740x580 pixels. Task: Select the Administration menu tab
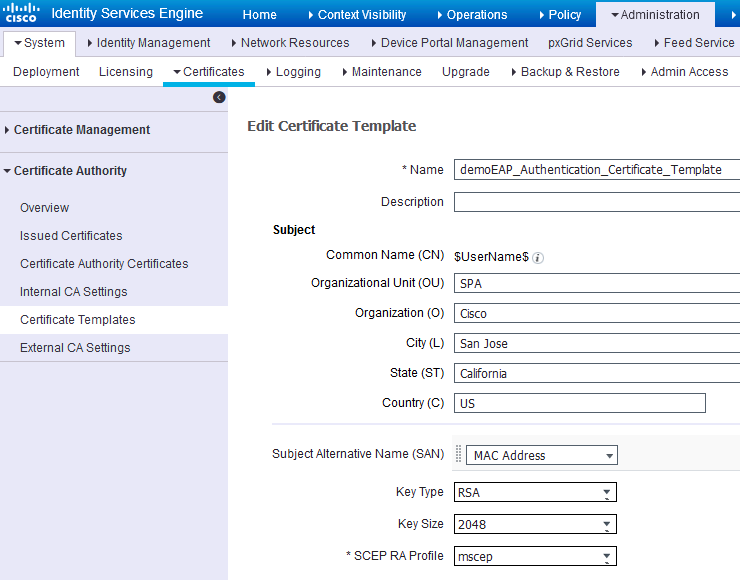click(656, 15)
